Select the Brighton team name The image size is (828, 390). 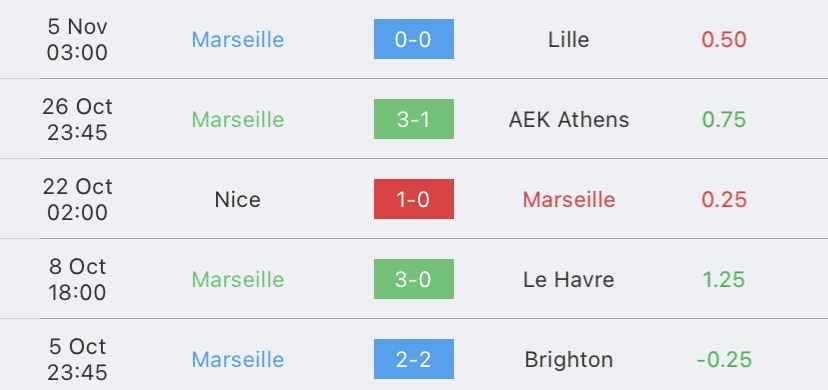(x=569, y=360)
